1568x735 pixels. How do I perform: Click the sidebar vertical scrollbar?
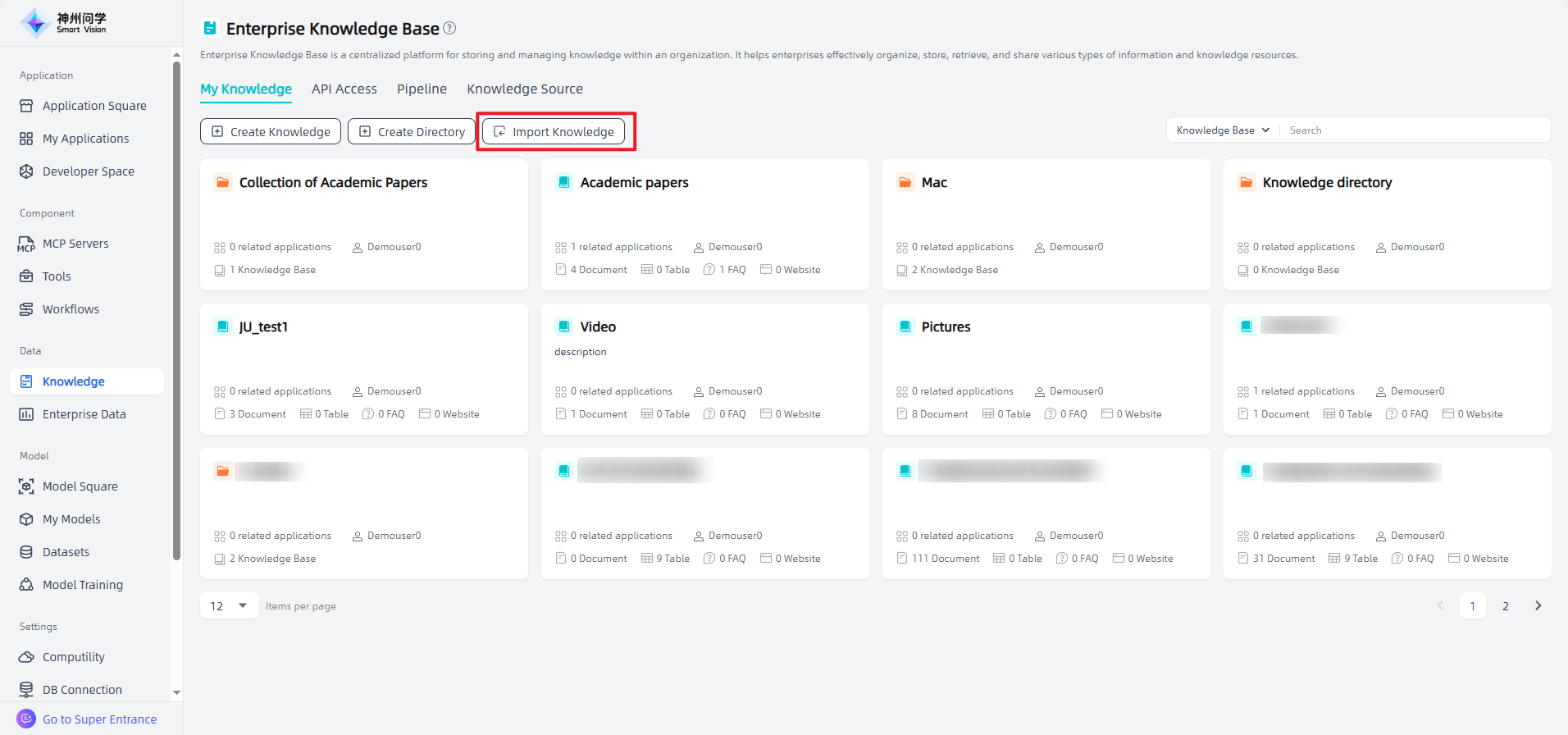point(176,312)
